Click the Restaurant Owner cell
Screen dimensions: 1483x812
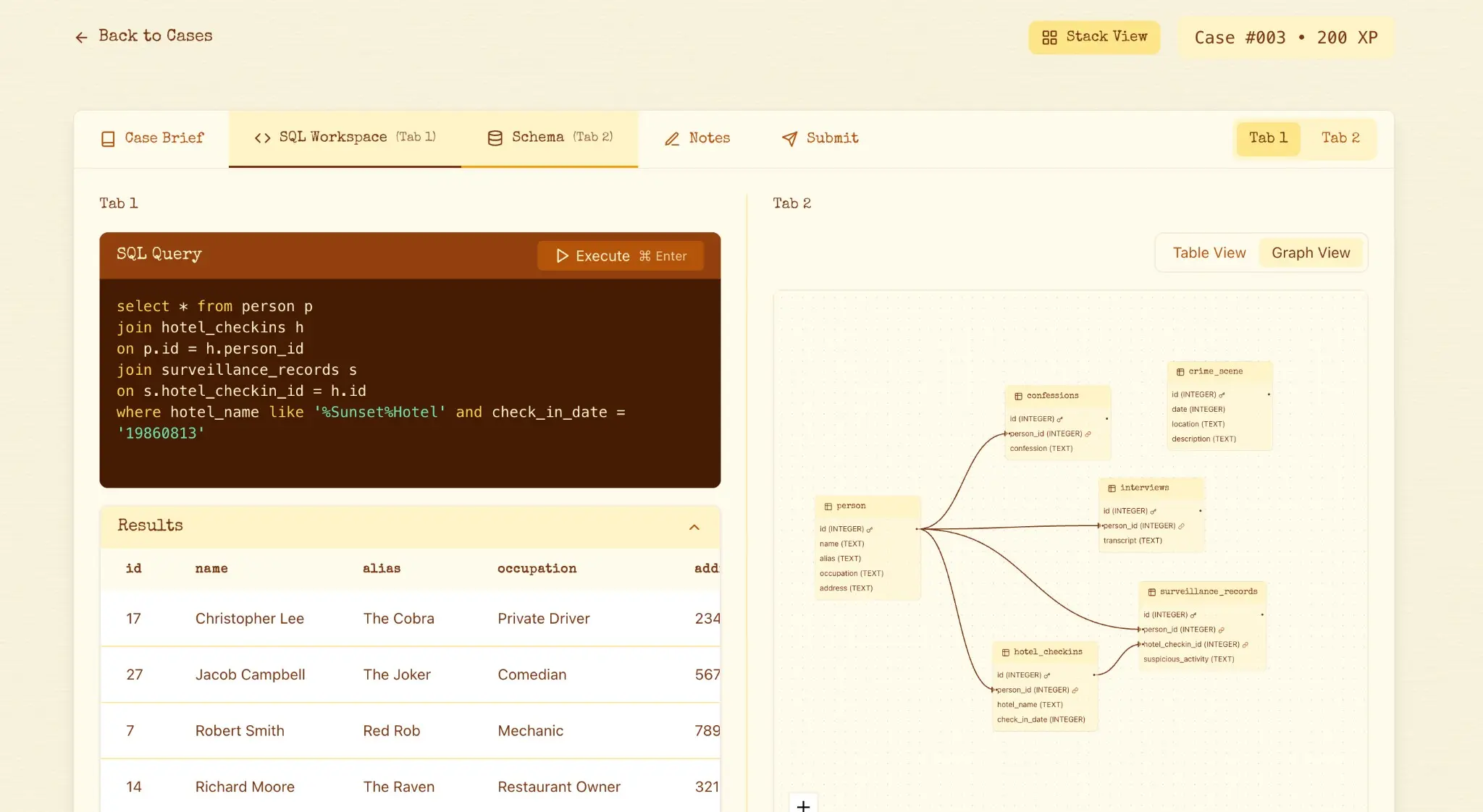559,787
